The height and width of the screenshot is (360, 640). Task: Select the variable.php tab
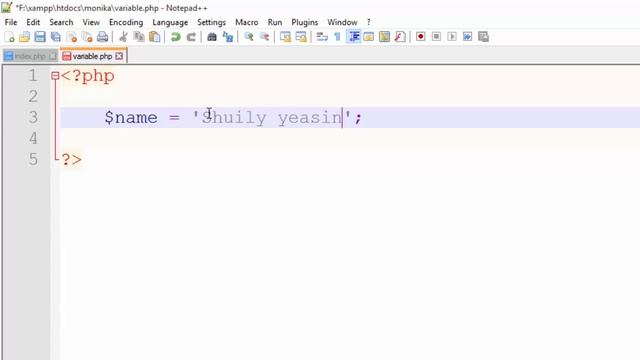pyautogui.click(x=92, y=56)
